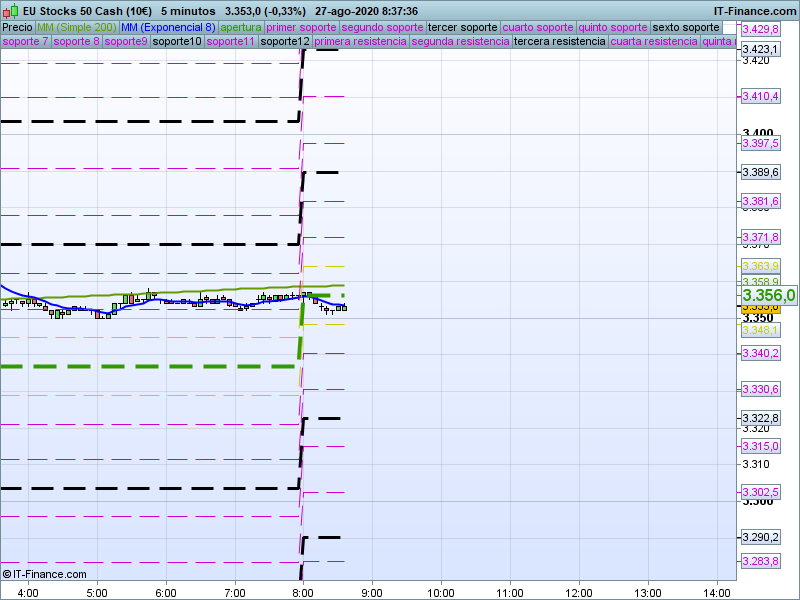Screen dimensions: 800x600
Task: Click the green 3.356,0 current price tag
Action: click(x=768, y=295)
